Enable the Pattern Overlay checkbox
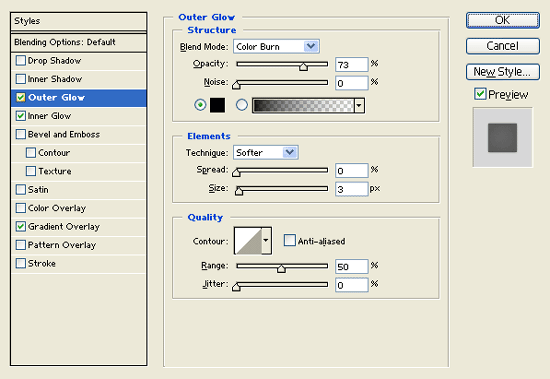Viewport: 550px width, 379px height. pyautogui.click(x=21, y=245)
